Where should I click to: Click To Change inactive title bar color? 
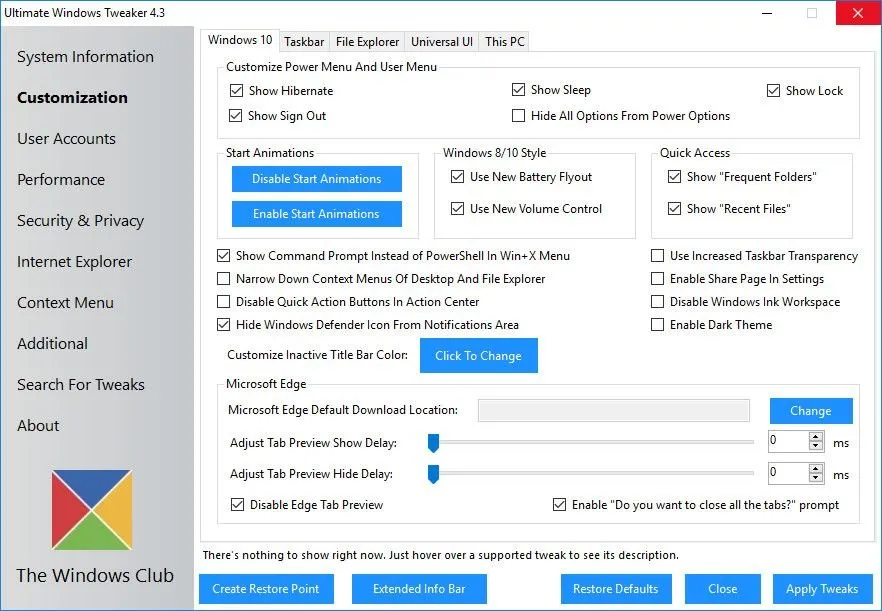[x=478, y=356]
